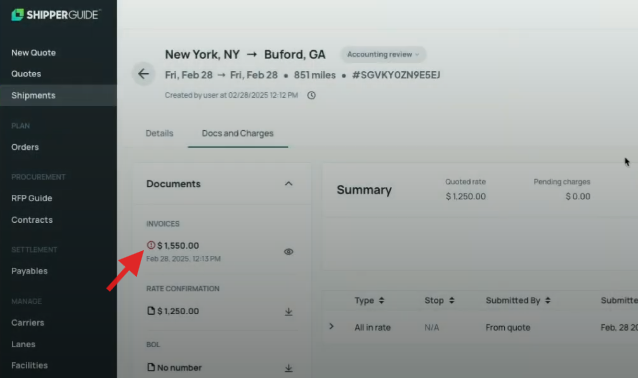Screen dimensions: 638x378
Task: Collapse the Documents panel
Action: point(288,184)
